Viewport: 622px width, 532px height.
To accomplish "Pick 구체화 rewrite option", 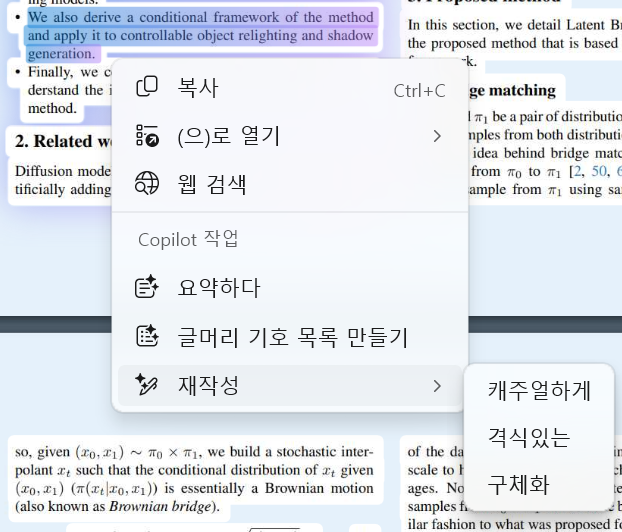I will coord(539,484).
